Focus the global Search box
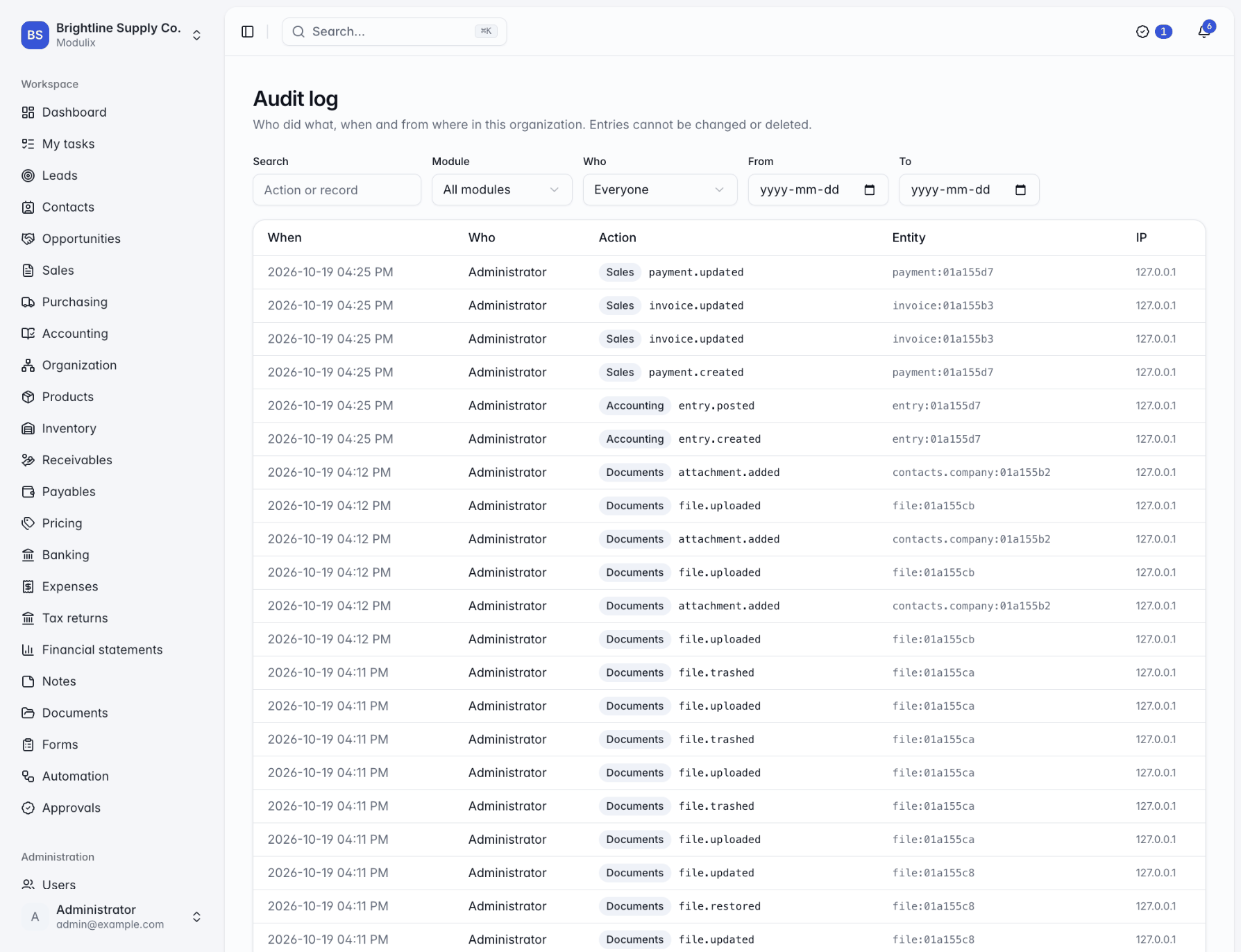The height and width of the screenshot is (952, 1241). [x=394, y=32]
